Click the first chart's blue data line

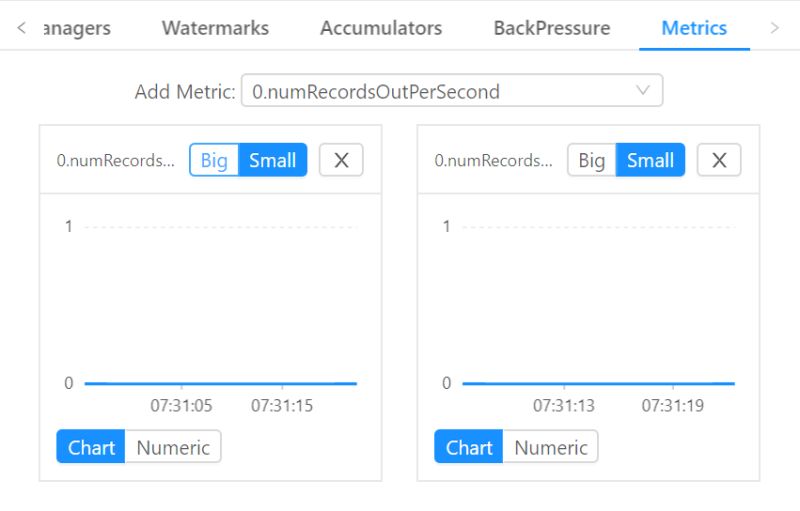point(220,383)
